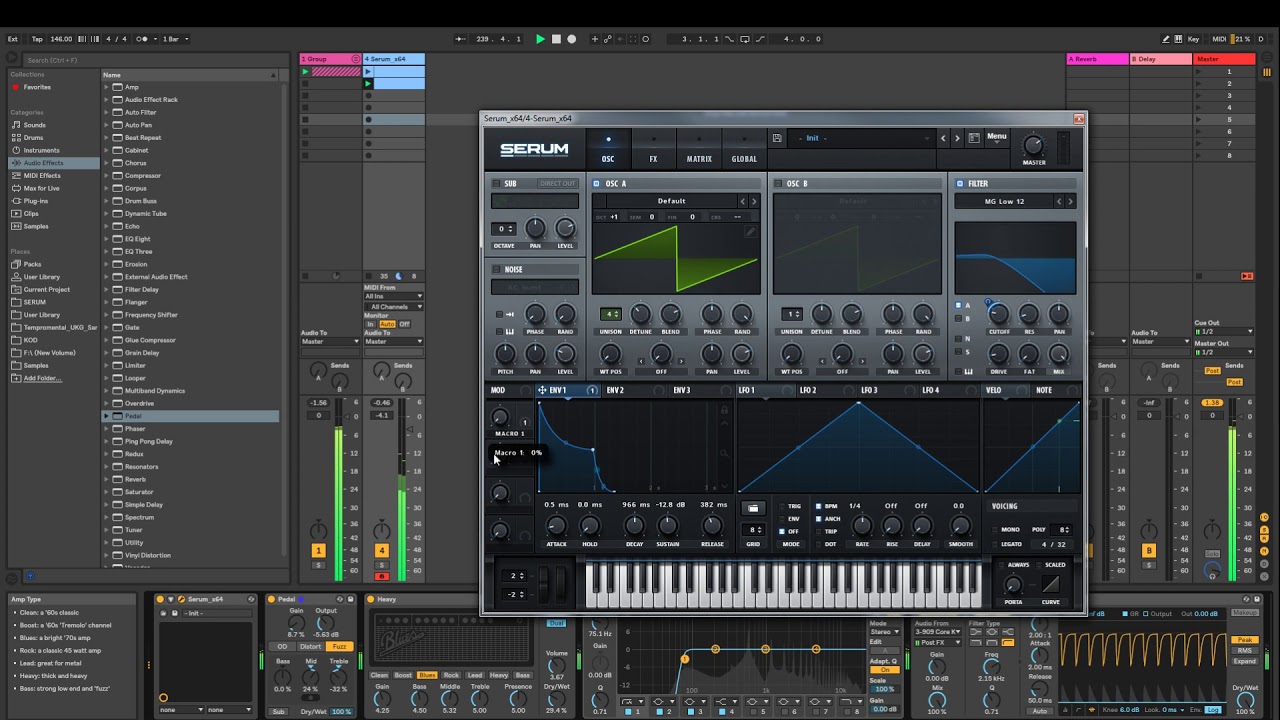1280x720 pixels.
Task: Enable LEGATO voicing checkbox
Action: [995, 545]
